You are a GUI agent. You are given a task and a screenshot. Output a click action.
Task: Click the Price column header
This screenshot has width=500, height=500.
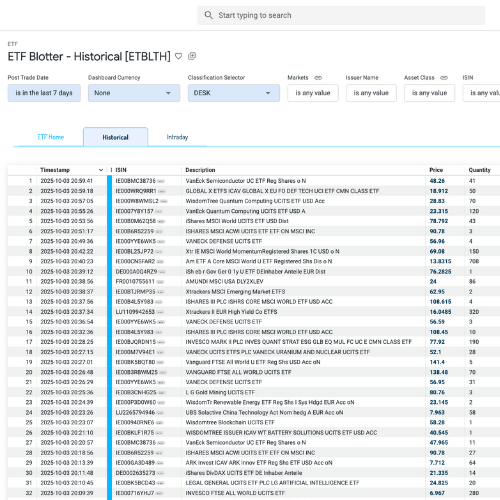(436, 170)
